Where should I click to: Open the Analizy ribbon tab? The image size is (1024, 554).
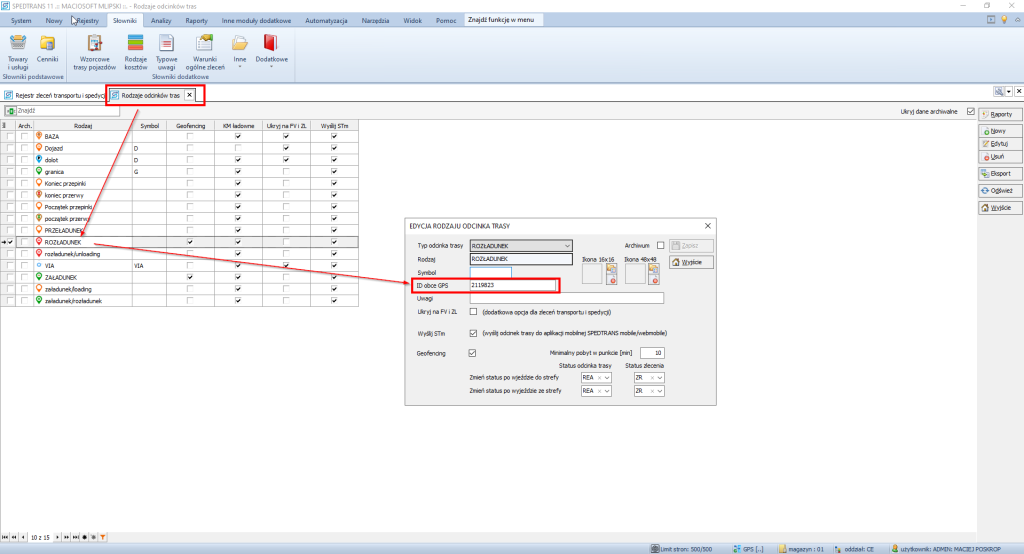pyautogui.click(x=161, y=20)
